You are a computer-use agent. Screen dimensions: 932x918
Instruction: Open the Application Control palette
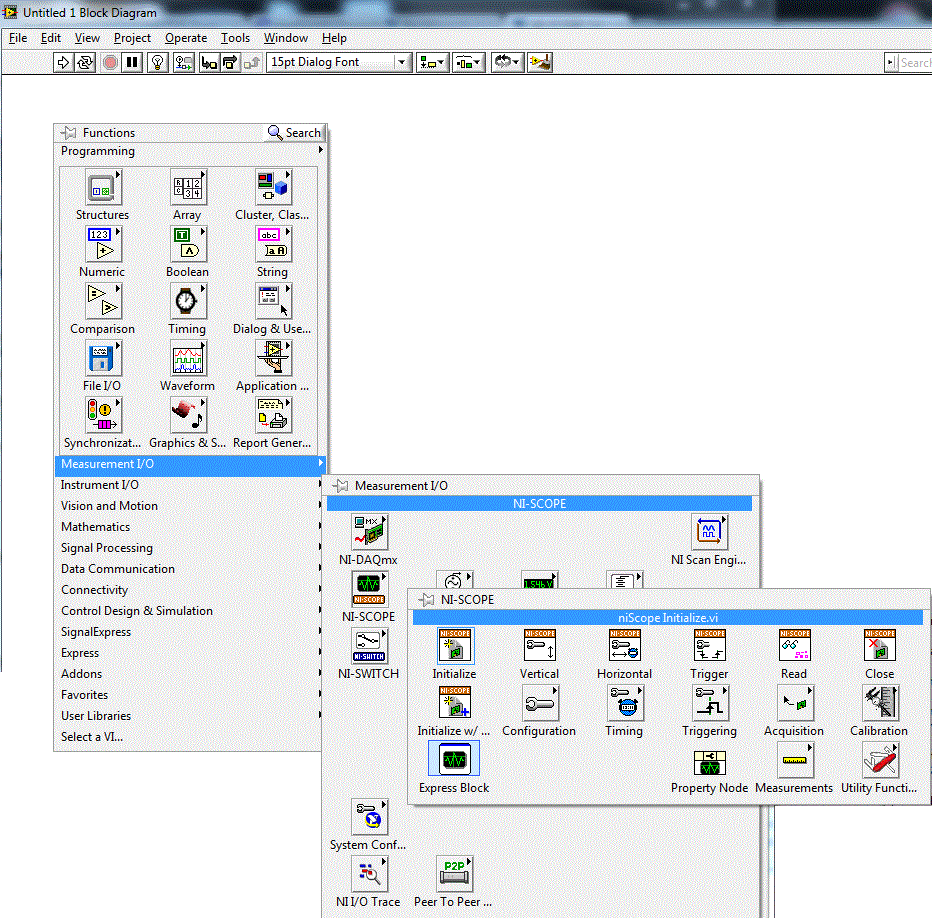point(273,359)
